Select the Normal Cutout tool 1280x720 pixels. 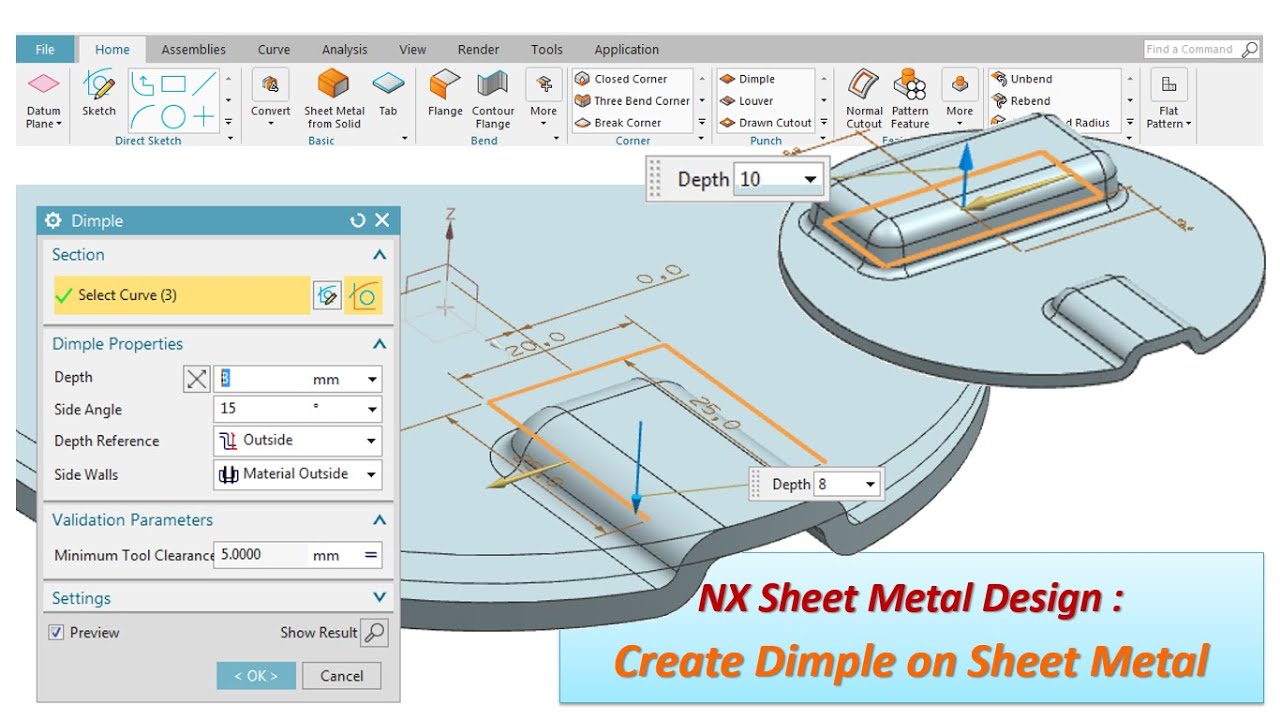[x=864, y=100]
